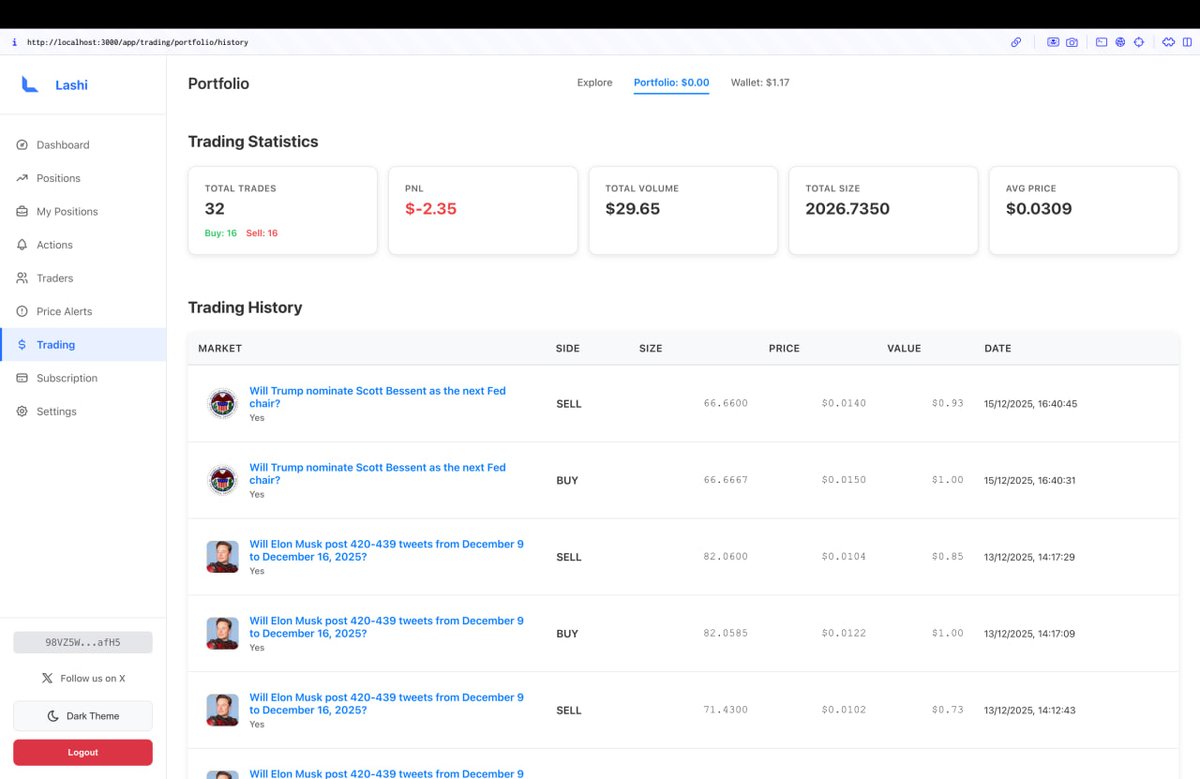This screenshot has height=779, width=1200.
Task: Click the Actions bell icon
Action: (22, 245)
